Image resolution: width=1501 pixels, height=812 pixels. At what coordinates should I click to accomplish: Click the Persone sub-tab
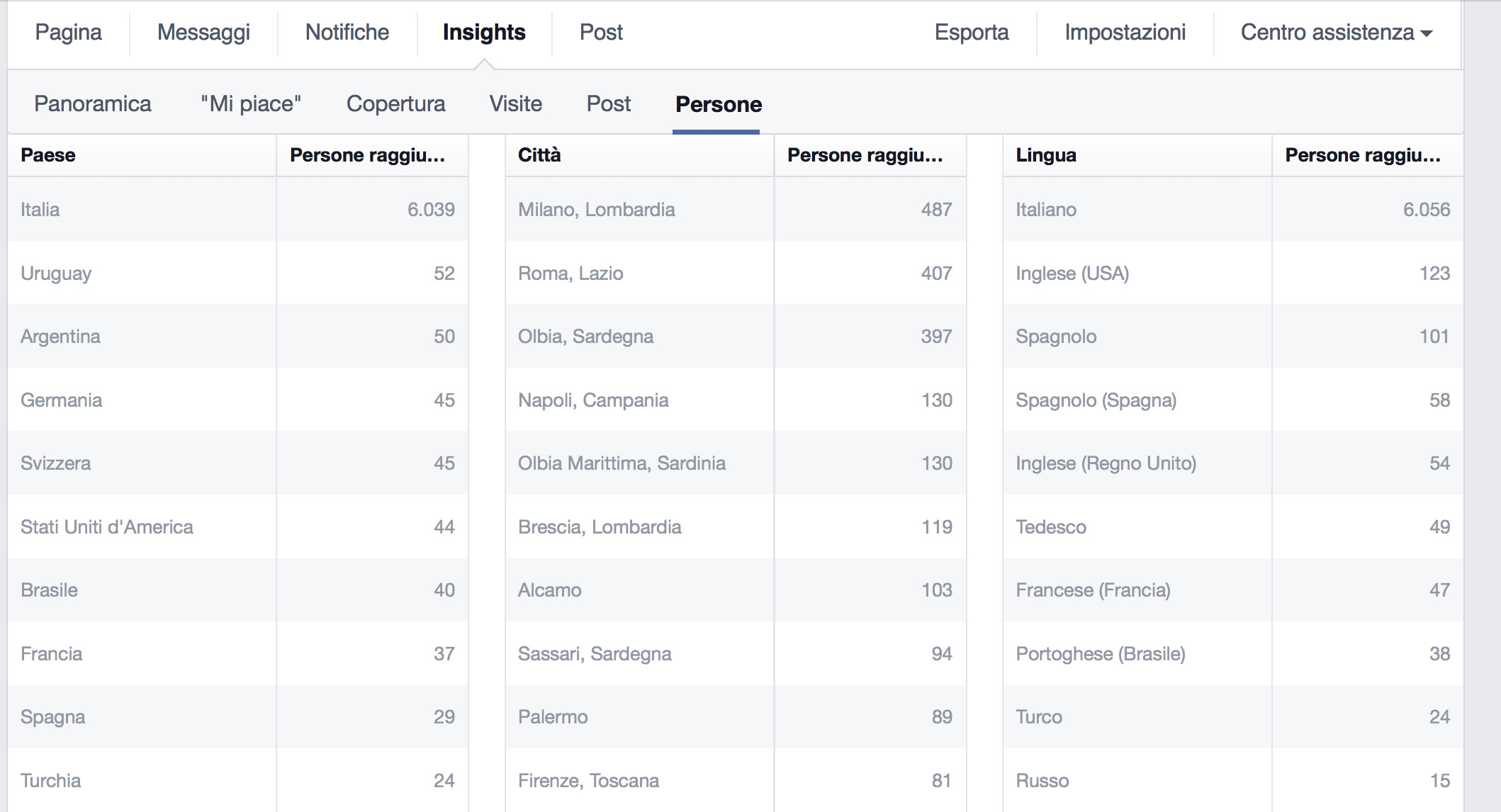click(718, 104)
